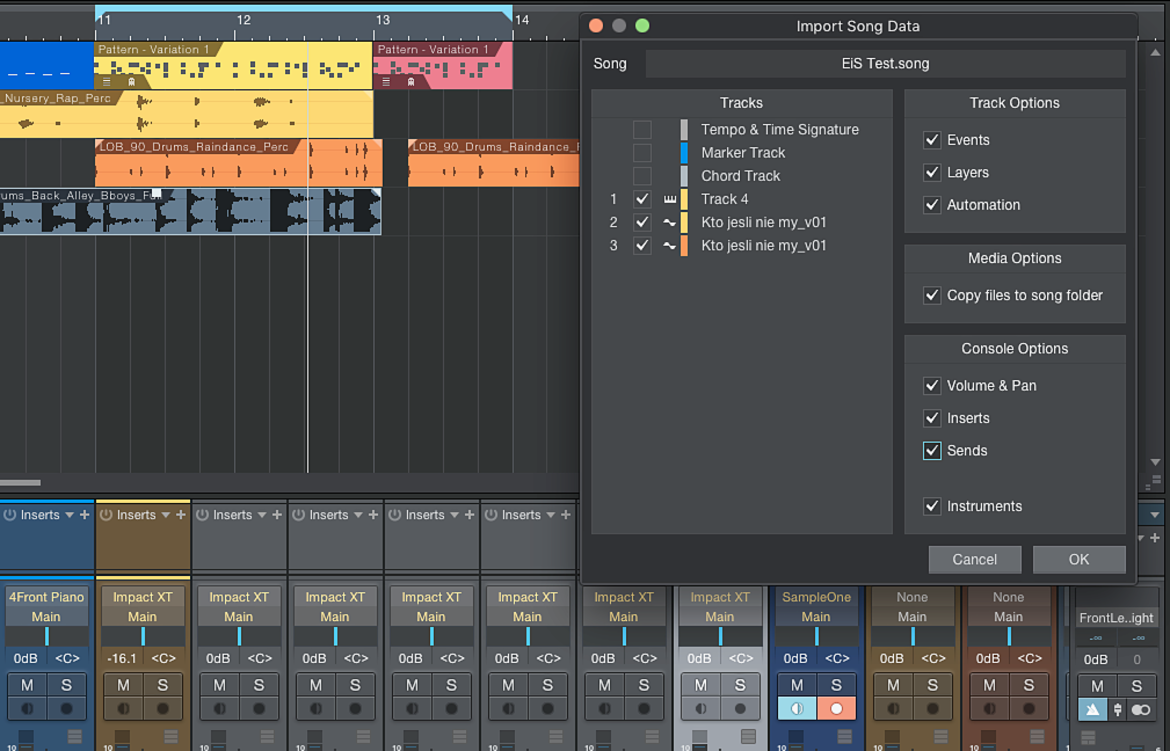Screen dimensions: 1170x751
Task: Uncheck the Layers track option
Action: pyautogui.click(x=932, y=172)
